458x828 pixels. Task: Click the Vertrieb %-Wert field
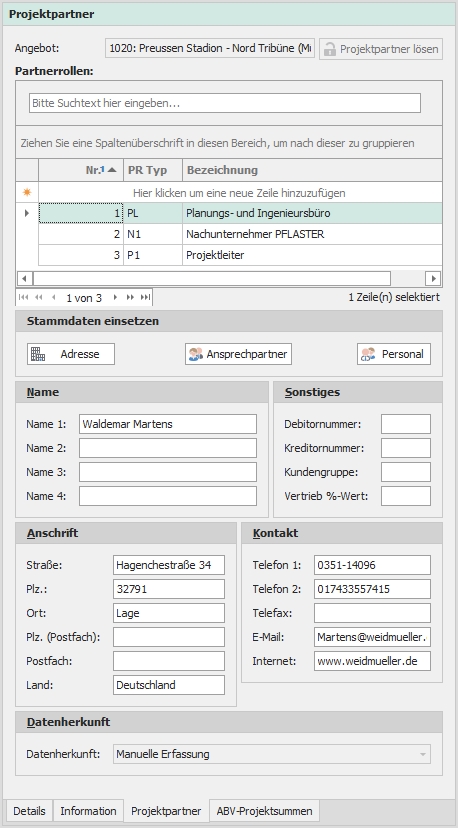[x=406, y=496]
